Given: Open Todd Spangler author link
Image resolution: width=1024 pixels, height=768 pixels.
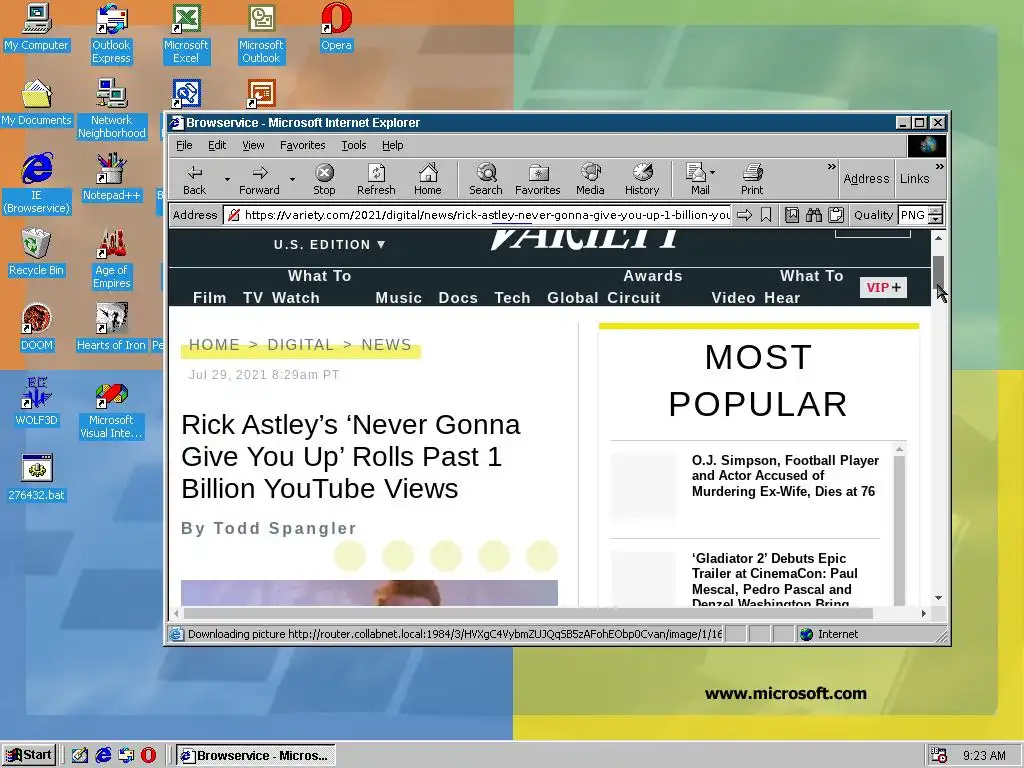Looking at the screenshot, I should click(x=285, y=528).
